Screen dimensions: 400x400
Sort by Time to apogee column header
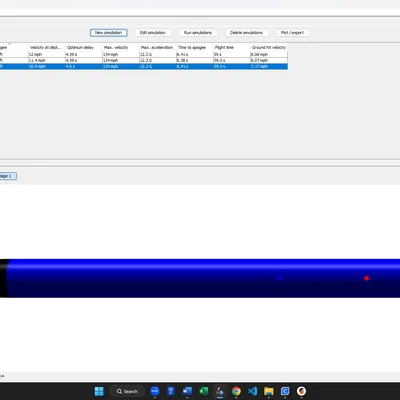(195, 47)
